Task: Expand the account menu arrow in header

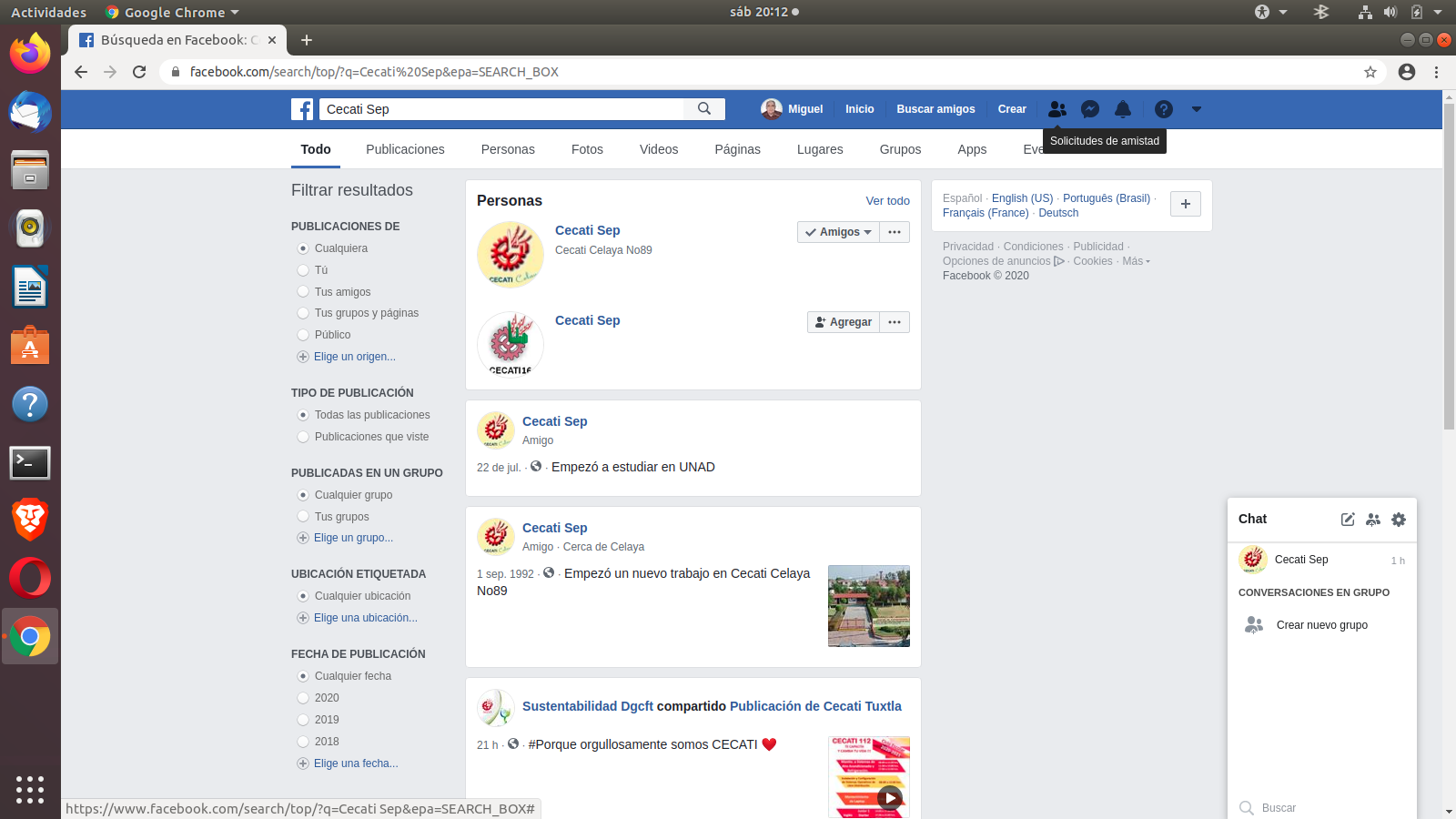Action: [x=1197, y=109]
